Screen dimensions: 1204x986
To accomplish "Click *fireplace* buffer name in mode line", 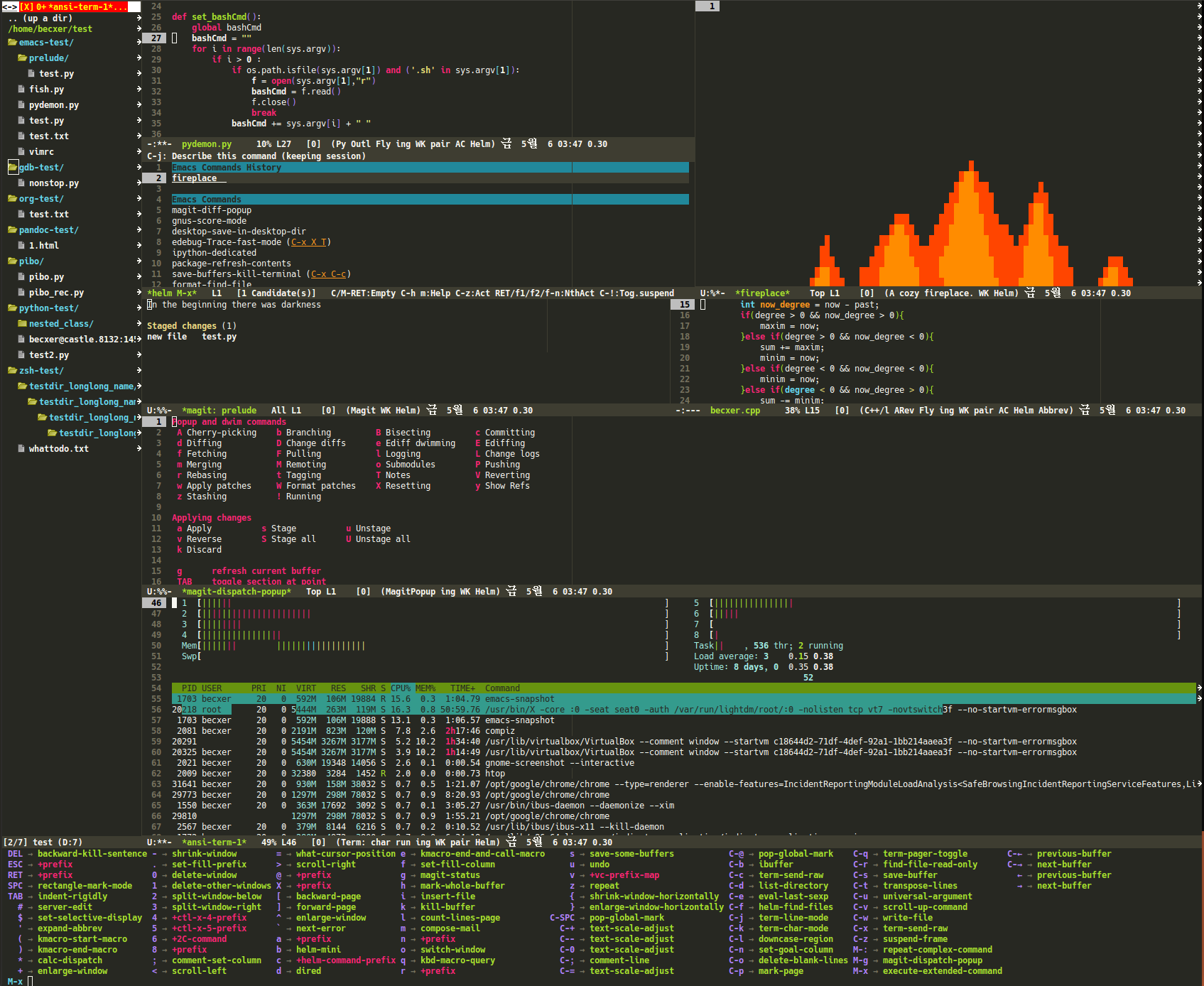I will 762,293.
